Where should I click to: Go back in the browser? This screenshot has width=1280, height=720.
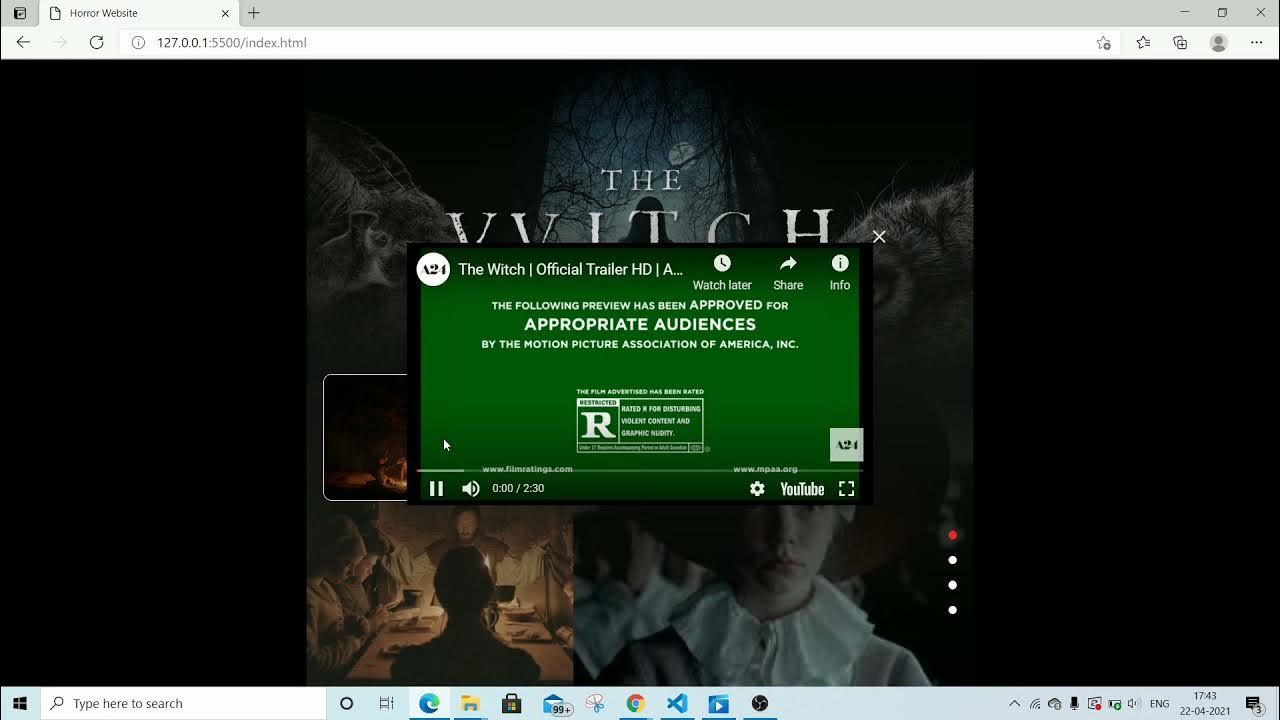click(x=23, y=42)
